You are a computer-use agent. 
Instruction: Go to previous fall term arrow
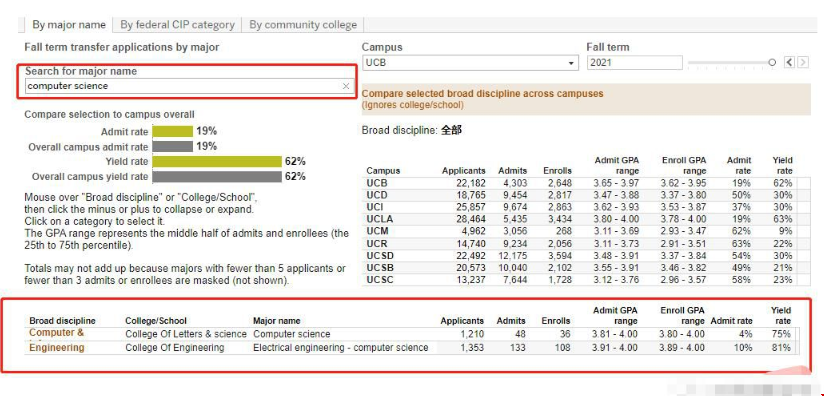pos(789,62)
